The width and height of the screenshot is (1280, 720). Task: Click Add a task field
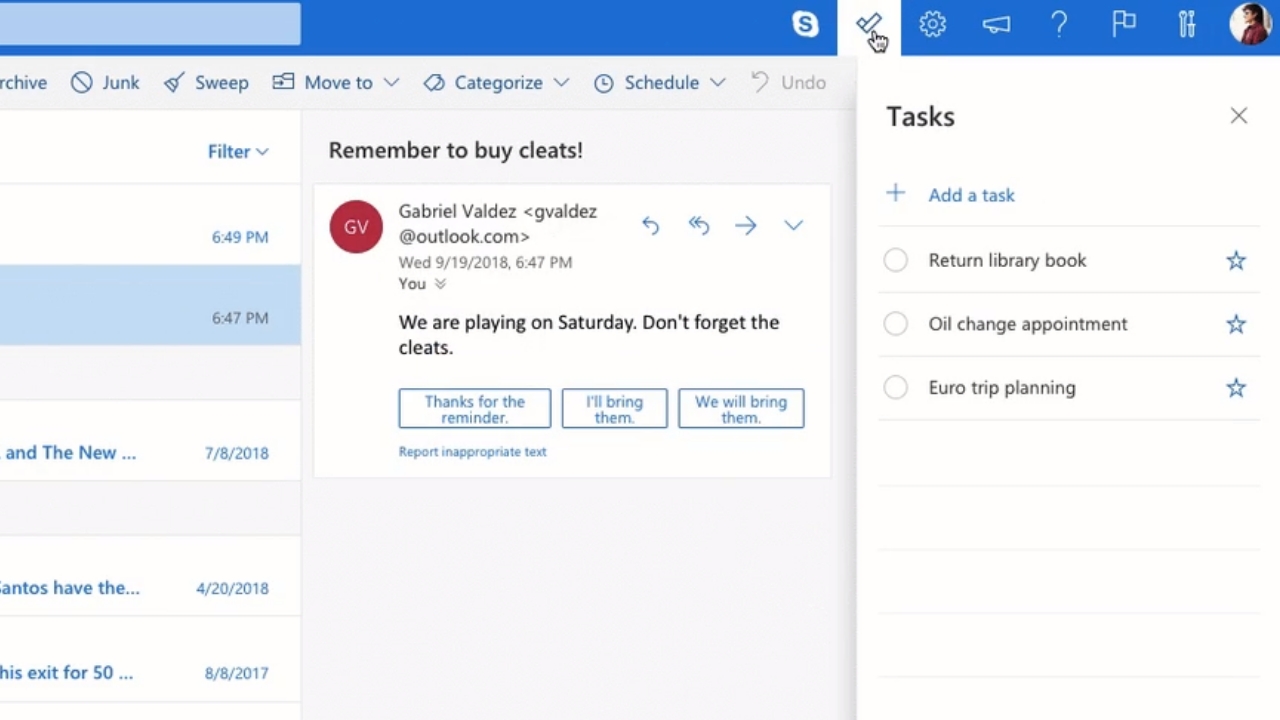pos(970,195)
